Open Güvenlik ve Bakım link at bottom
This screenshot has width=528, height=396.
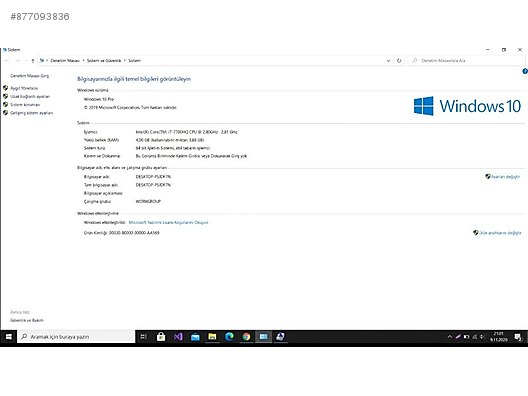click(x=27, y=320)
